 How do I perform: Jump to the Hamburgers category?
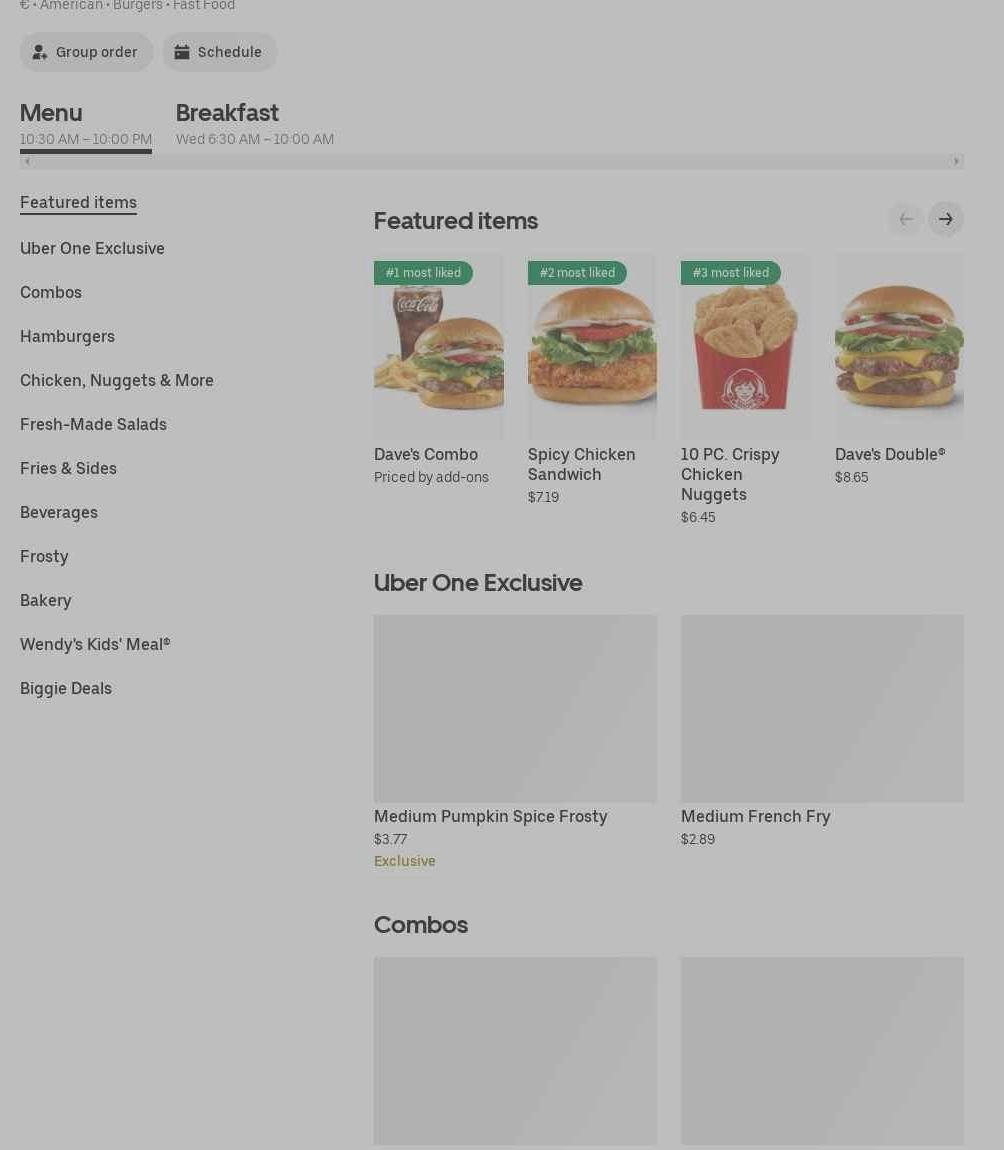[x=67, y=336]
